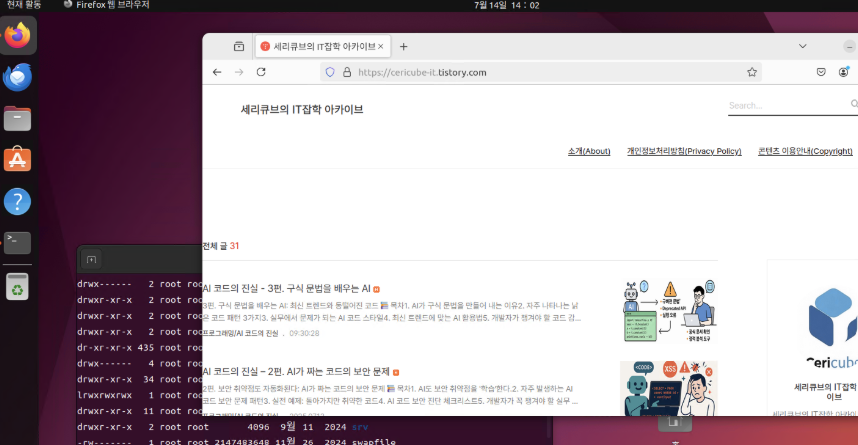This screenshot has height=445, width=858.
Task: Click the thumbnail of the 2편 post
Action: [x=669, y=388]
